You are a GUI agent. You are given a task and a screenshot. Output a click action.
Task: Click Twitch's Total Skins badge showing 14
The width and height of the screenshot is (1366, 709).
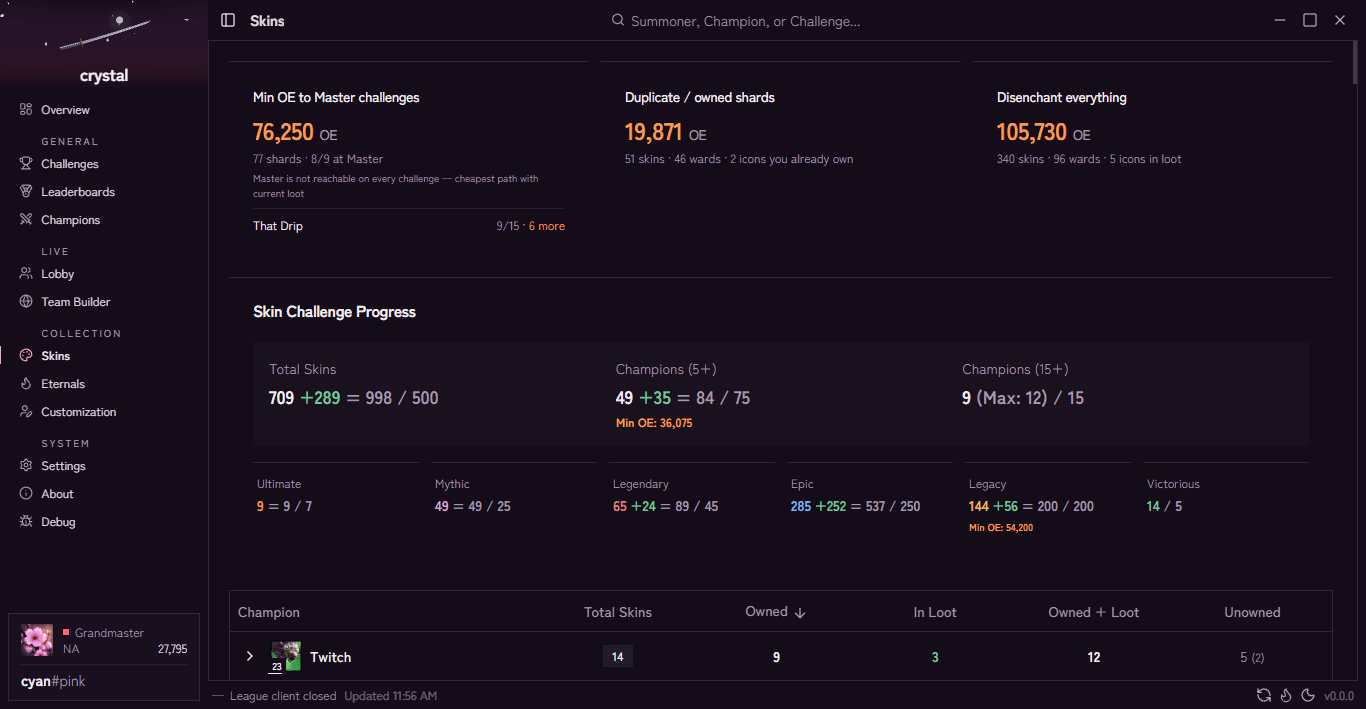coord(617,657)
